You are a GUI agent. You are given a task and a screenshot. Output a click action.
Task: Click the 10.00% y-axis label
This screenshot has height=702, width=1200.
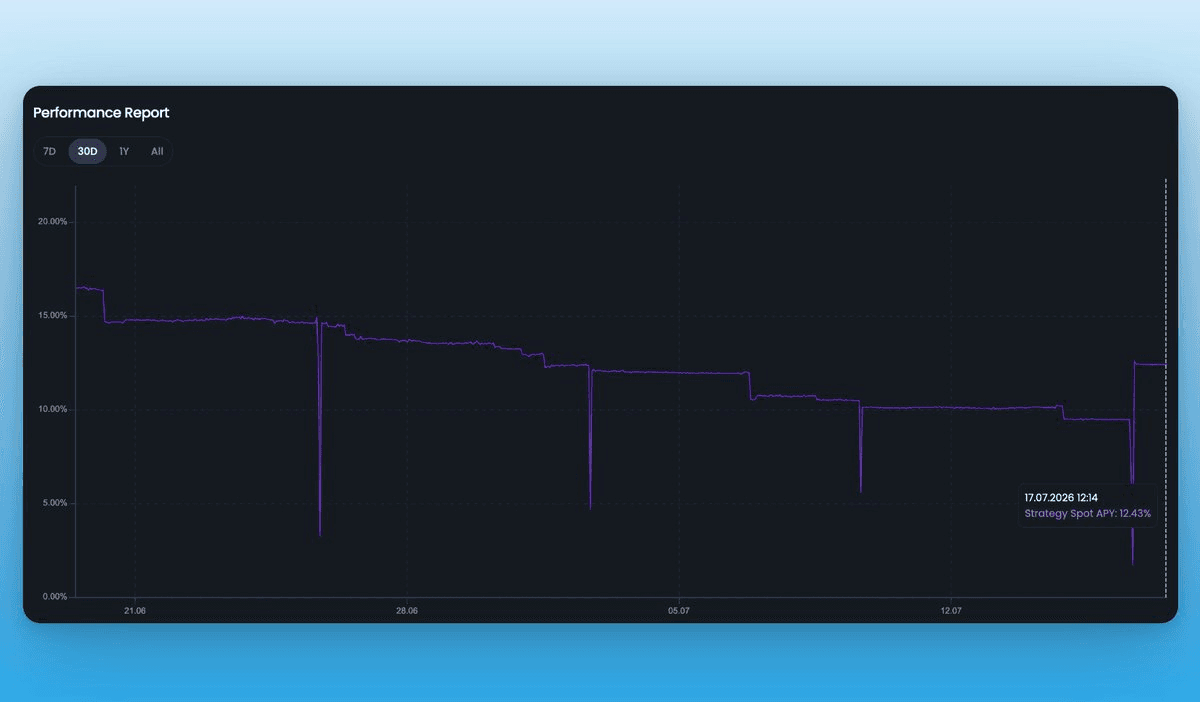click(x=51, y=410)
